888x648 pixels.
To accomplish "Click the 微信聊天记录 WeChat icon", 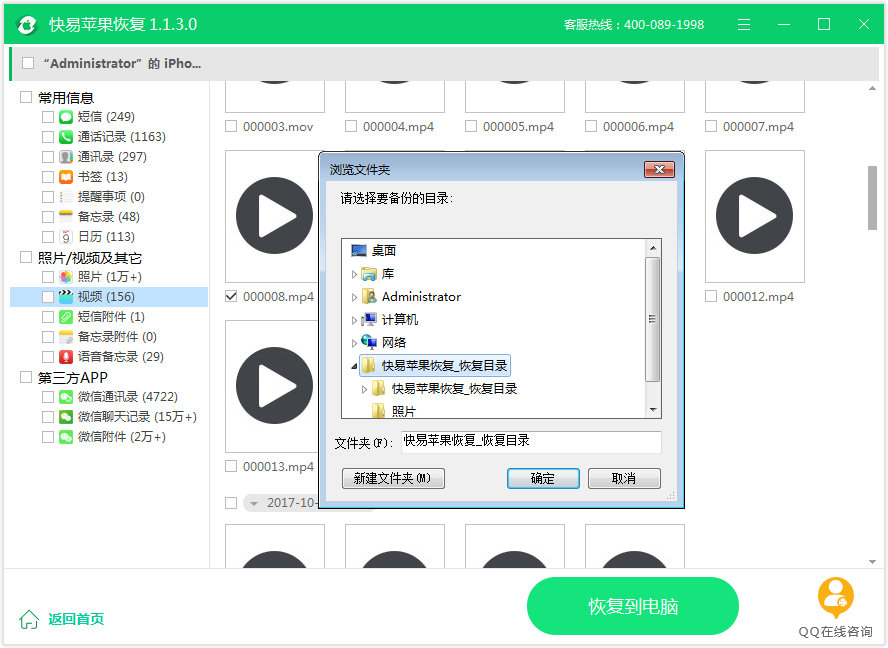I will click(x=66, y=417).
